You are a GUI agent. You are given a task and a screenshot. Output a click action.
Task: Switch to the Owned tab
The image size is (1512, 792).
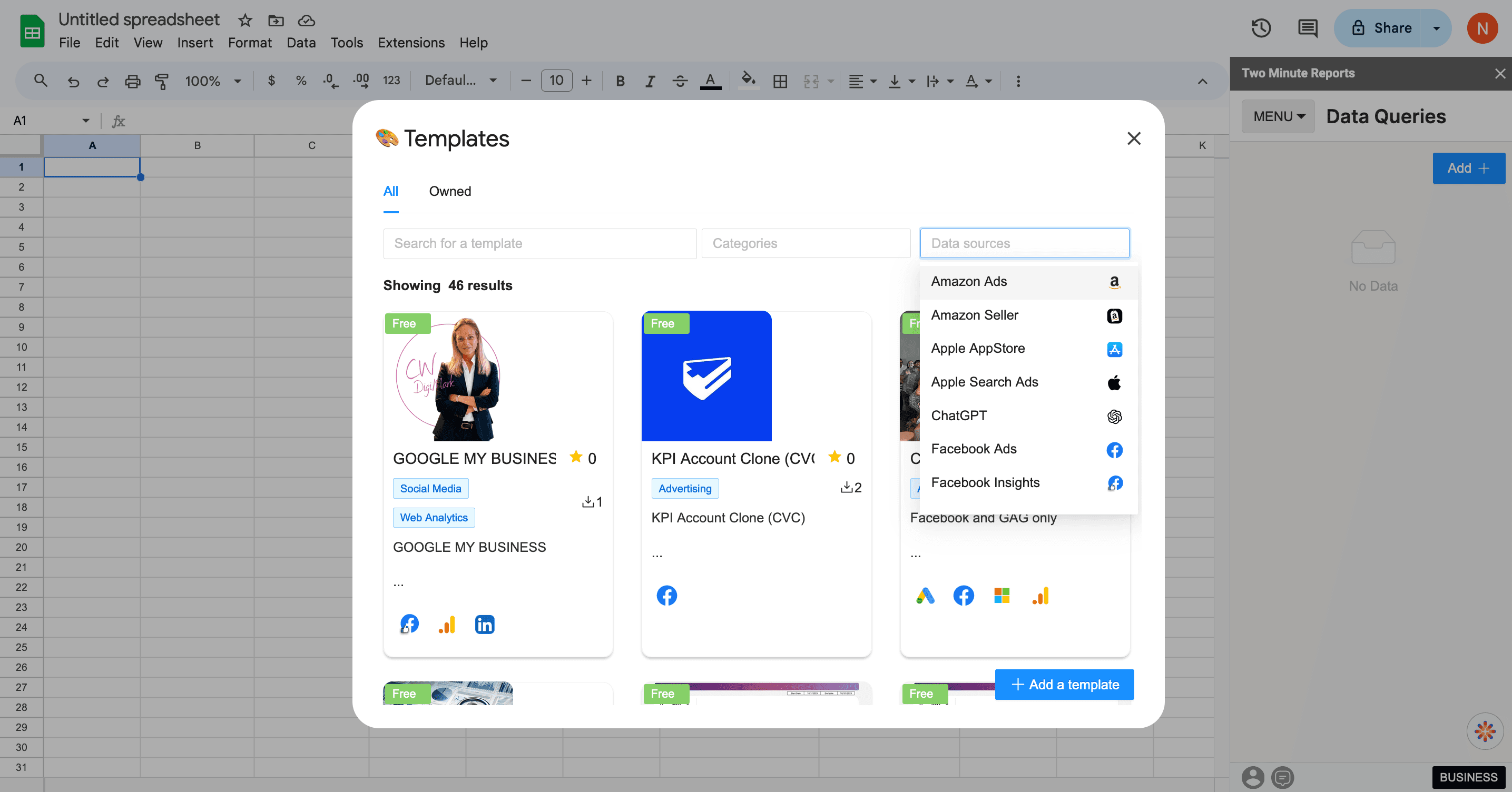pyautogui.click(x=449, y=191)
